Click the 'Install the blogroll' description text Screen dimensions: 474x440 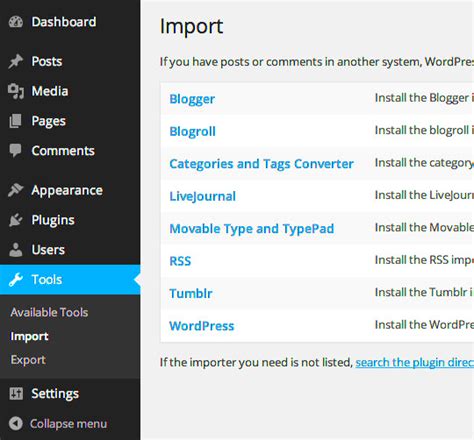(x=424, y=130)
